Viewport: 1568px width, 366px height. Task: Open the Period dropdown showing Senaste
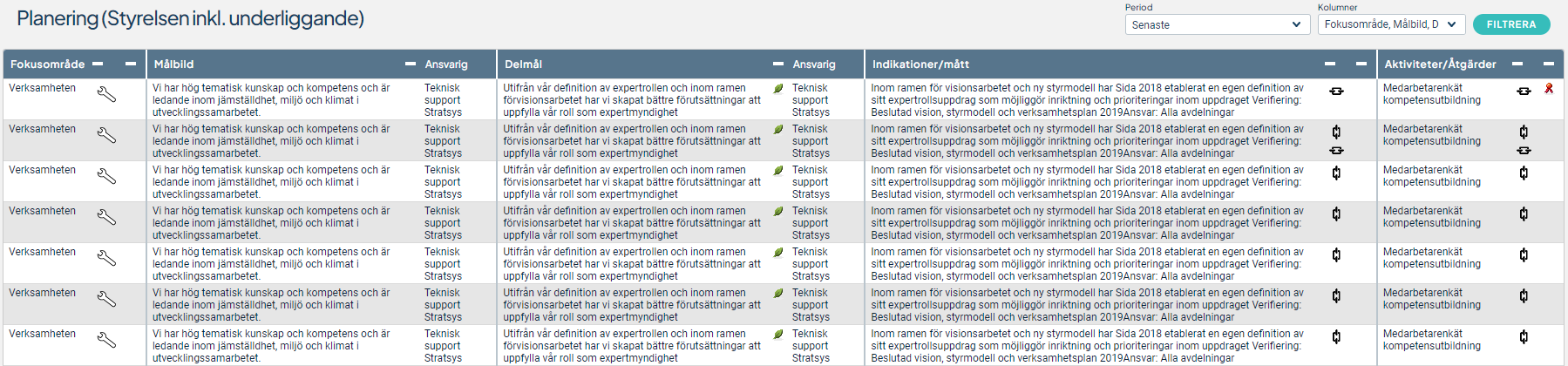(x=1218, y=24)
